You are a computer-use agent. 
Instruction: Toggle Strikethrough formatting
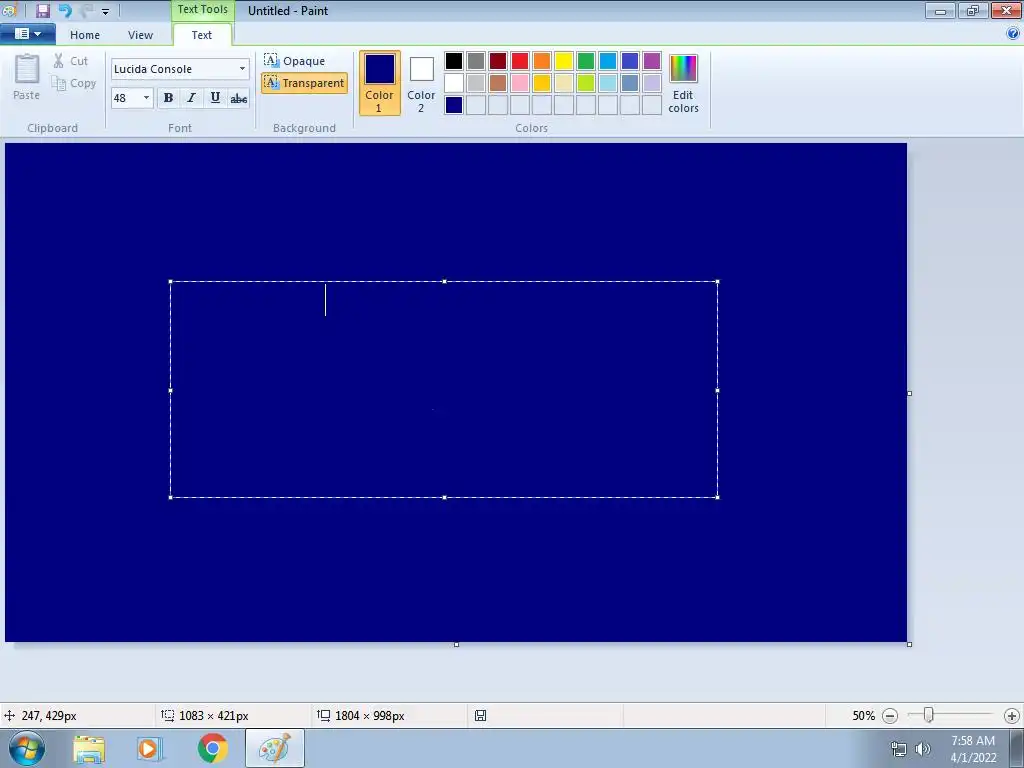coord(238,98)
